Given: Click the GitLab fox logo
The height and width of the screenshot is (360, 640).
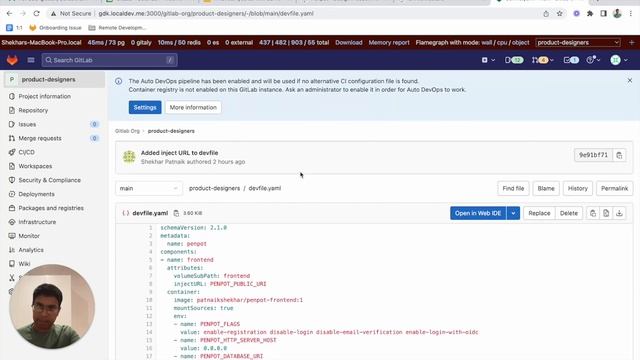Looking at the screenshot, I should coord(12,60).
